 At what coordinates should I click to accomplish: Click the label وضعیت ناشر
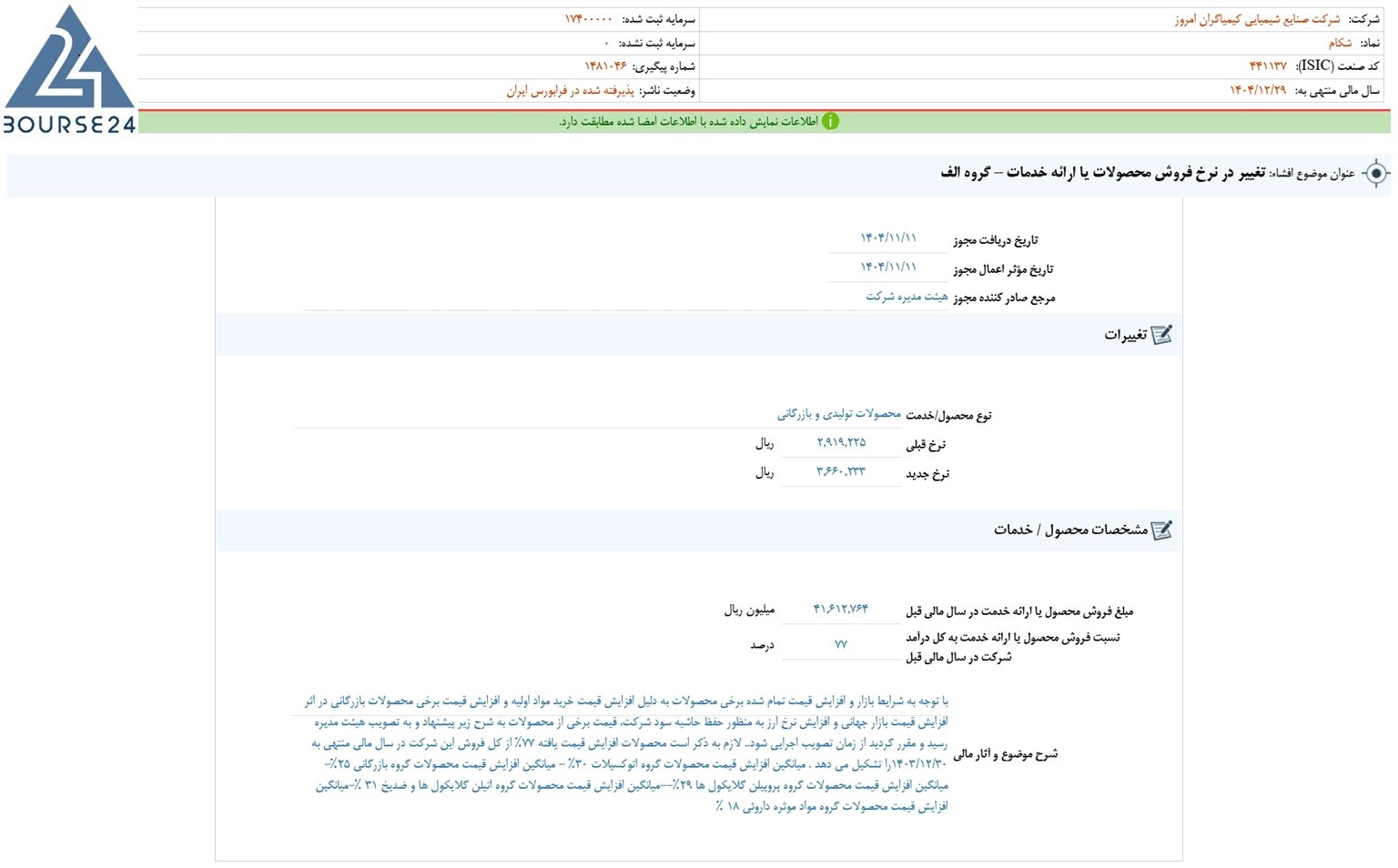pyautogui.click(x=667, y=90)
